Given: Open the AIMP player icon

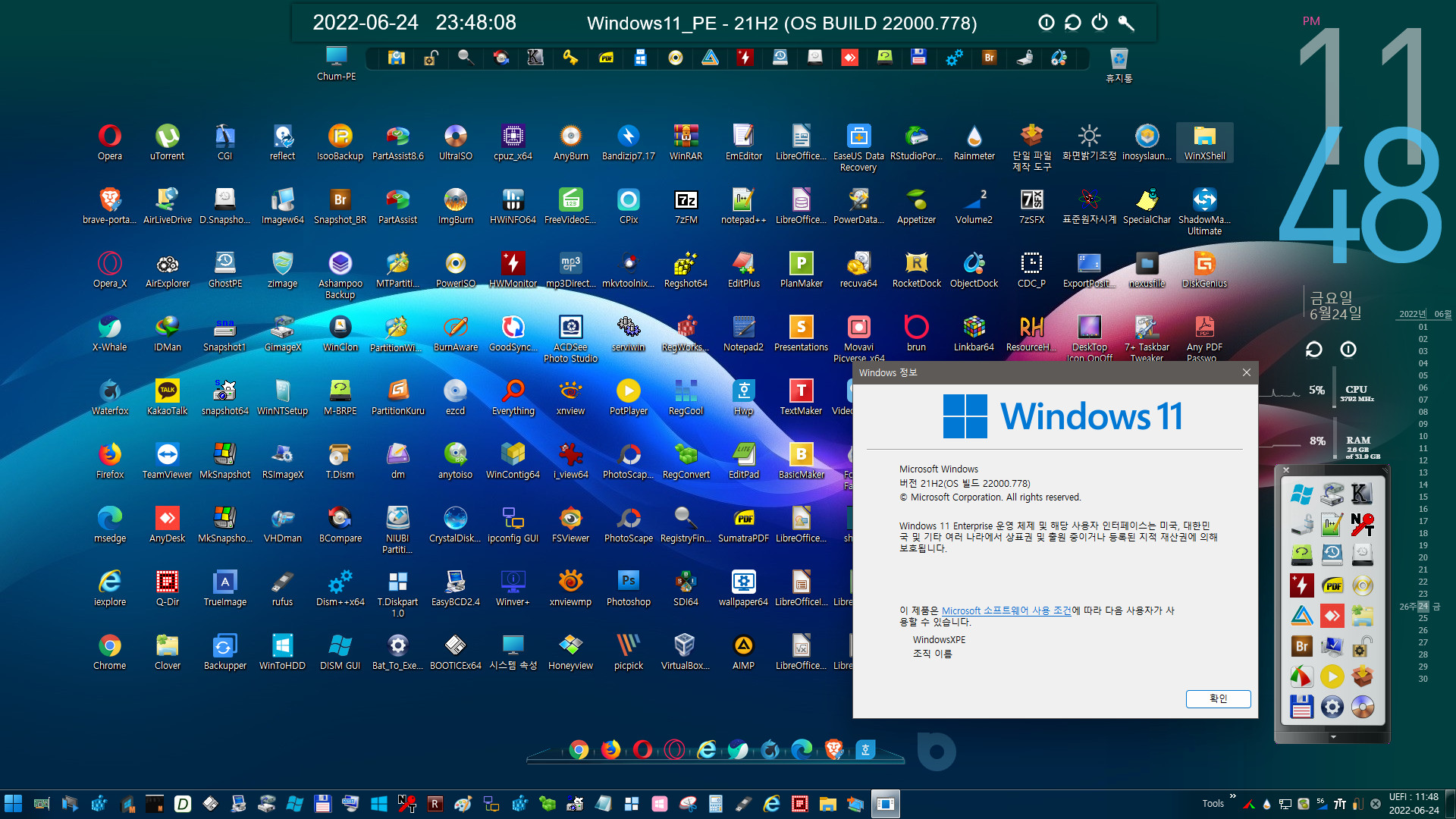Looking at the screenshot, I should (x=744, y=652).
